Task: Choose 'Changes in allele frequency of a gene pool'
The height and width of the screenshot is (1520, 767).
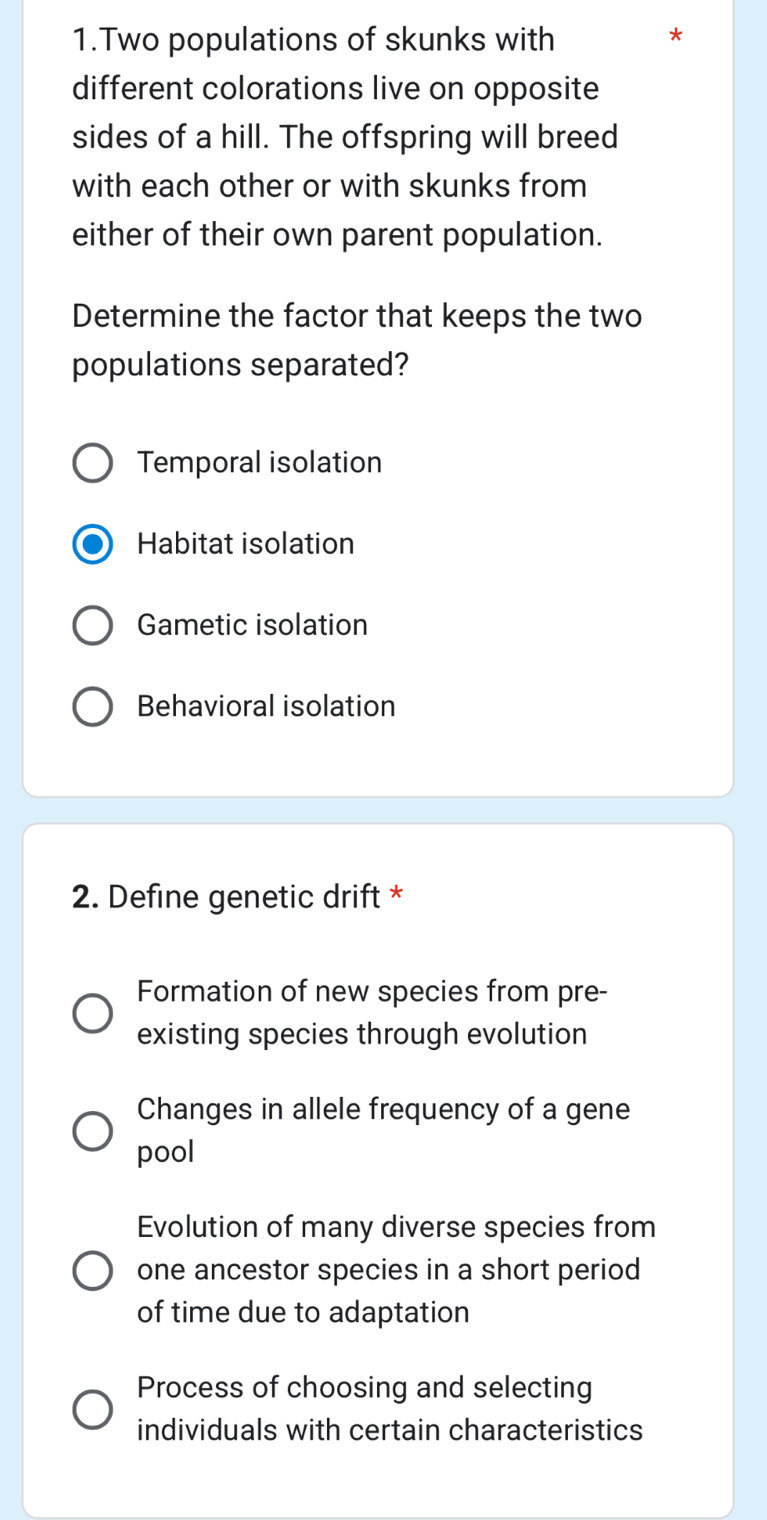Action: (92, 1130)
